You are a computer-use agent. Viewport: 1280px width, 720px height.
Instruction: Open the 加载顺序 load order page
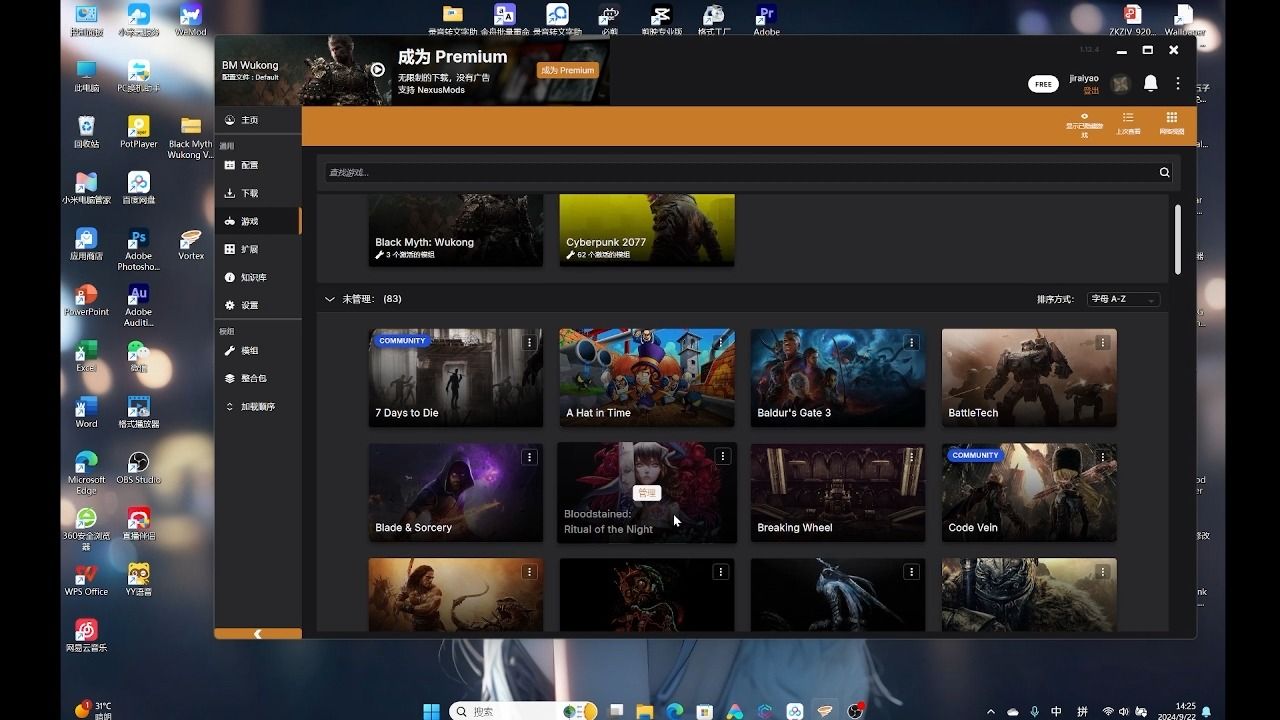[258, 407]
